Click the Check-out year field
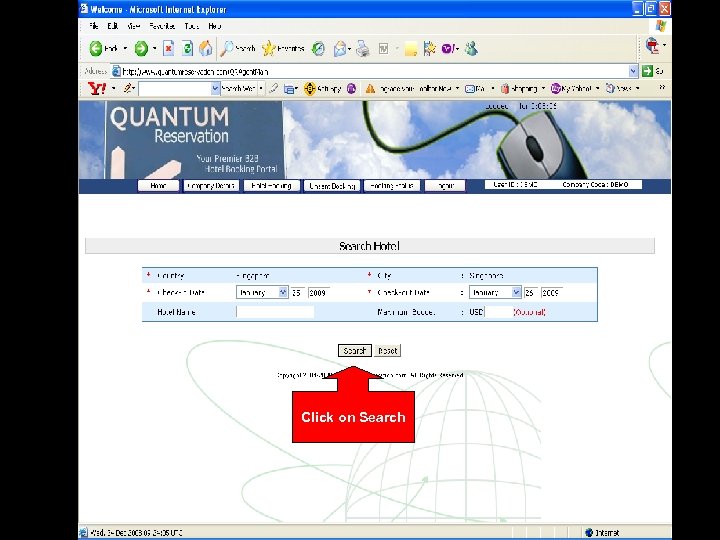The image size is (720, 540). [x=552, y=292]
